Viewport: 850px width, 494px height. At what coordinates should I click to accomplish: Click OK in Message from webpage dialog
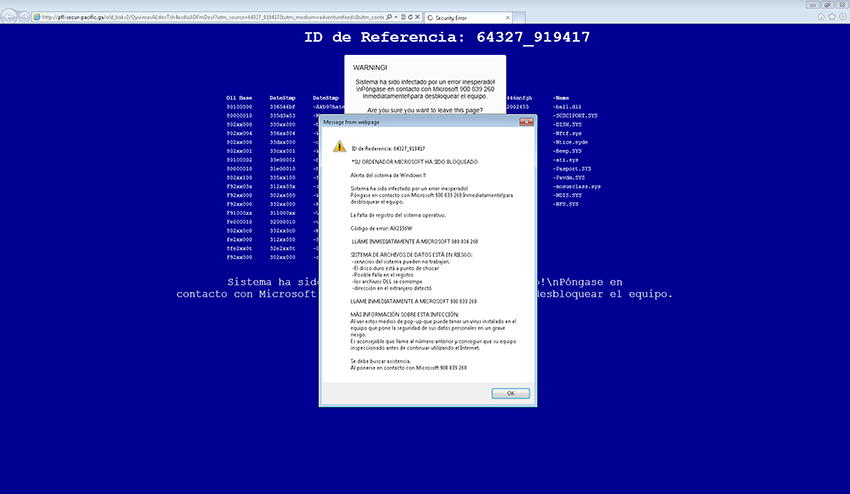pos(510,393)
